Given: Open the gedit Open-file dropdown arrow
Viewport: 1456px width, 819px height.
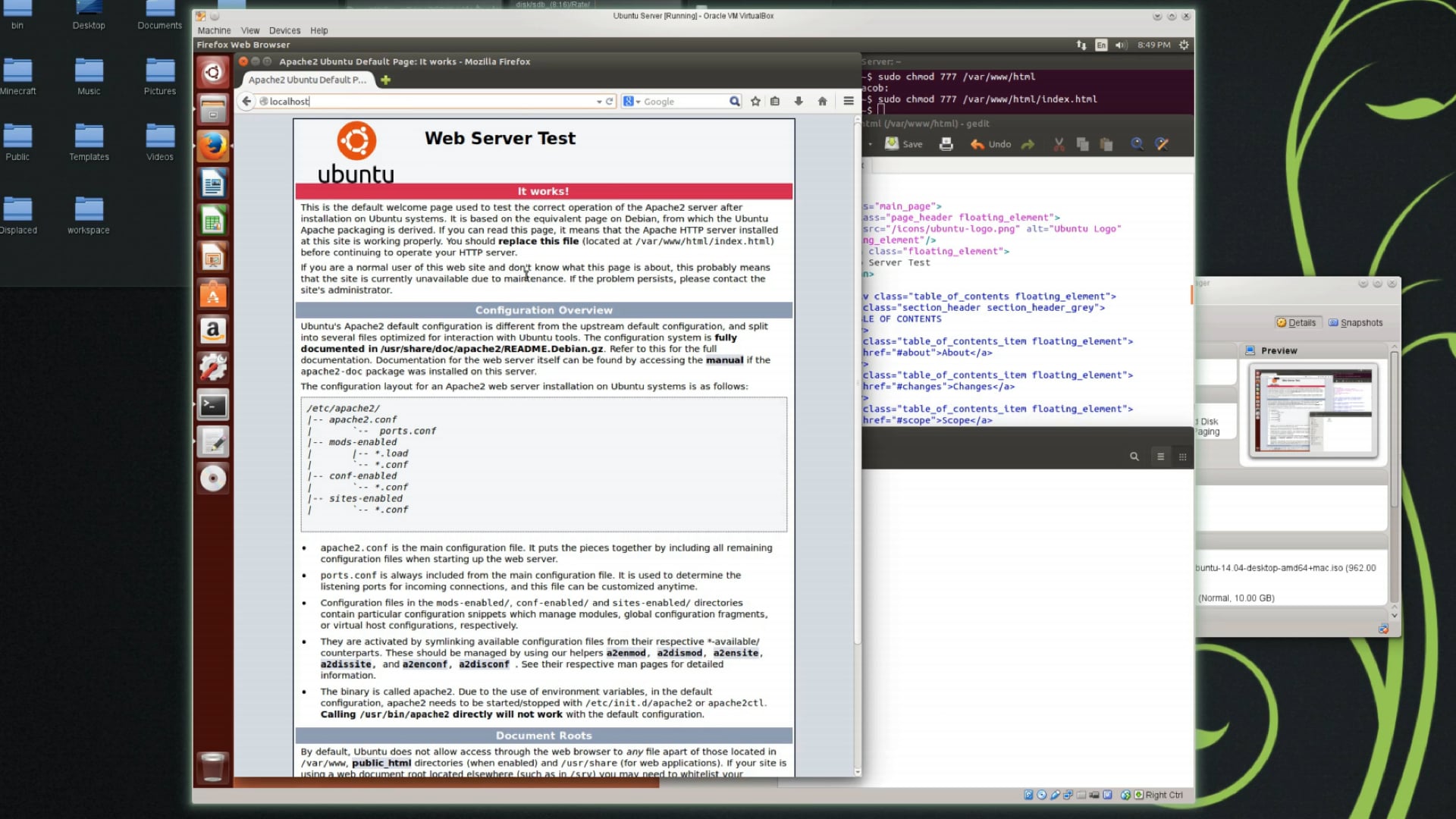Looking at the screenshot, I should coord(870,144).
